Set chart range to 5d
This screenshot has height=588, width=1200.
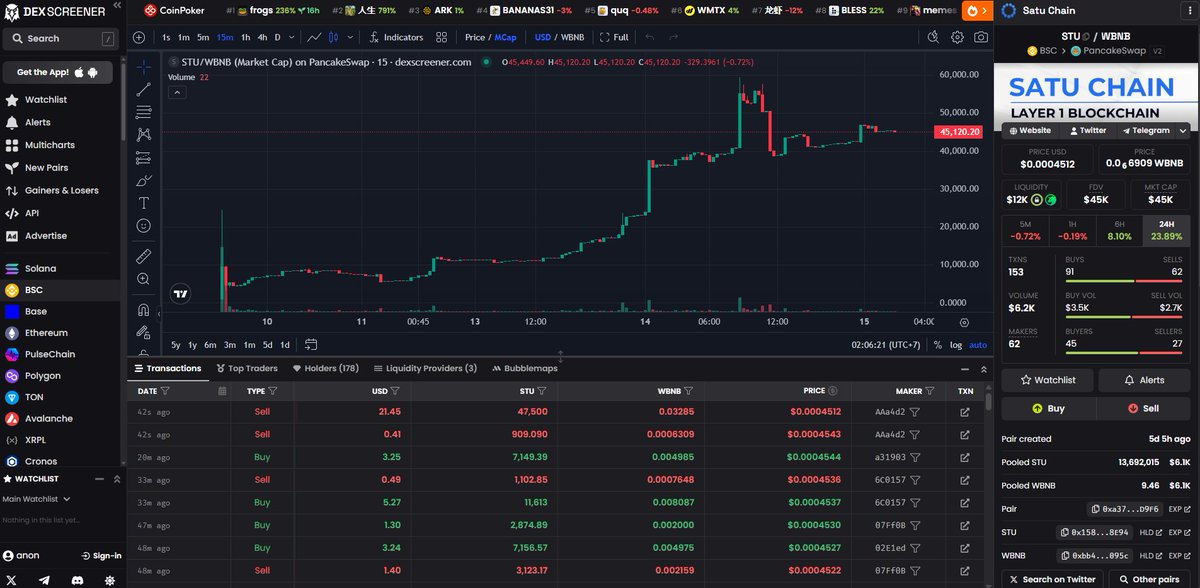pyautogui.click(x=267, y=345)
